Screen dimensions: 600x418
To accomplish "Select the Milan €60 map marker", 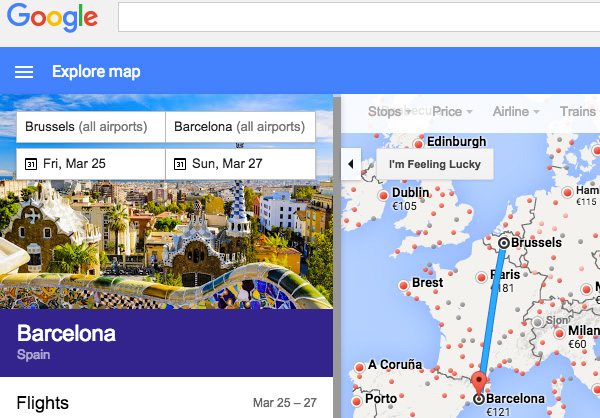I will pyautogui.click(x=559, y=333).
